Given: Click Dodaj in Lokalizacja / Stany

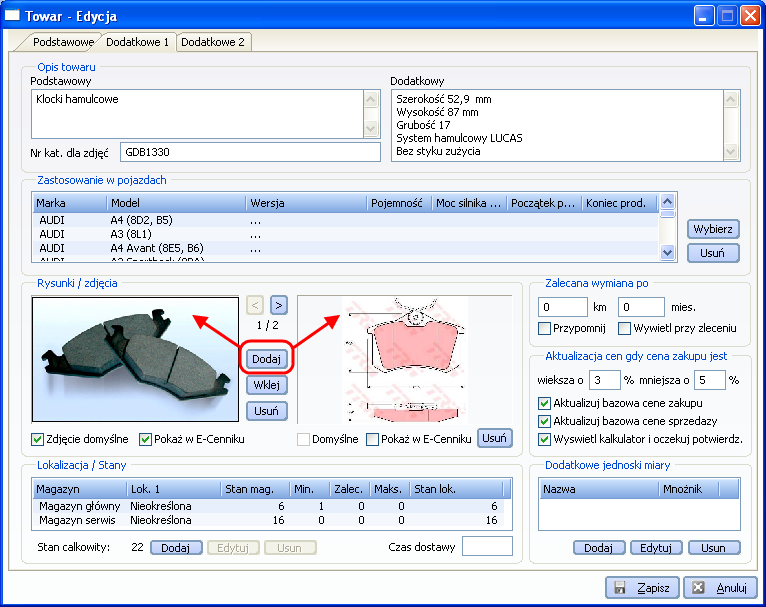Looking at the screenshot, I should [x=176, y=548].
